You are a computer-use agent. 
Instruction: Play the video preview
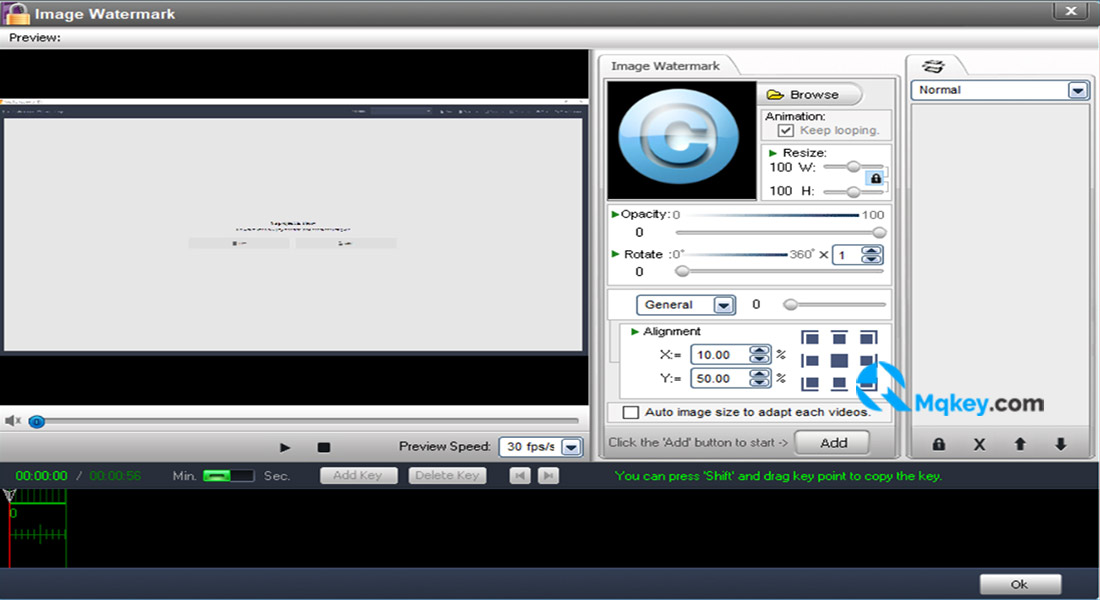[x=285, y=447]
